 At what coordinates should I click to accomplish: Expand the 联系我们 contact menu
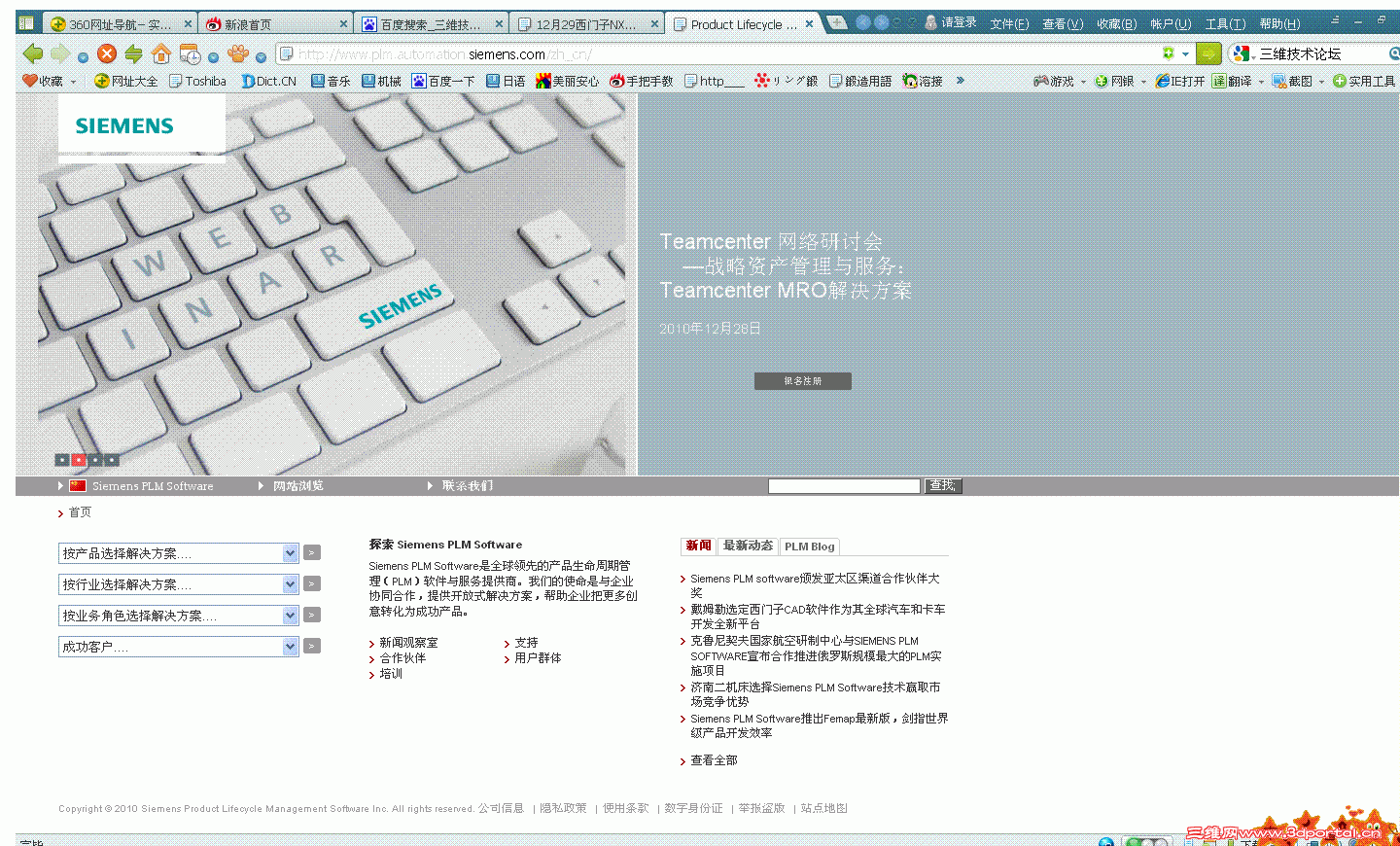[461, 486]
